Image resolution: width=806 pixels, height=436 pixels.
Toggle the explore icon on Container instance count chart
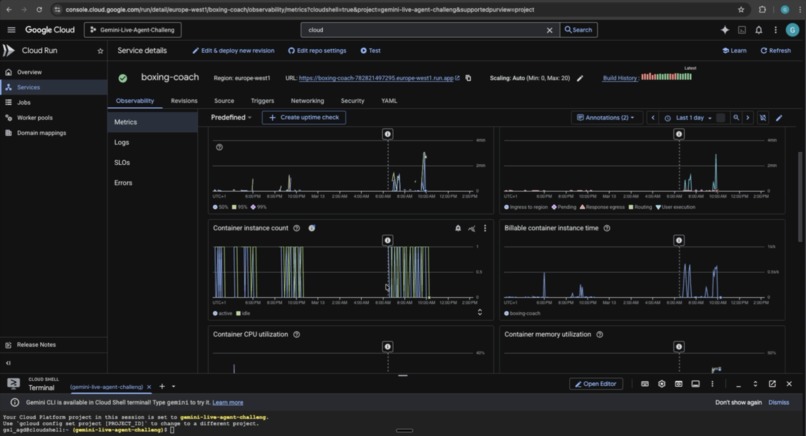click(471, 228)
